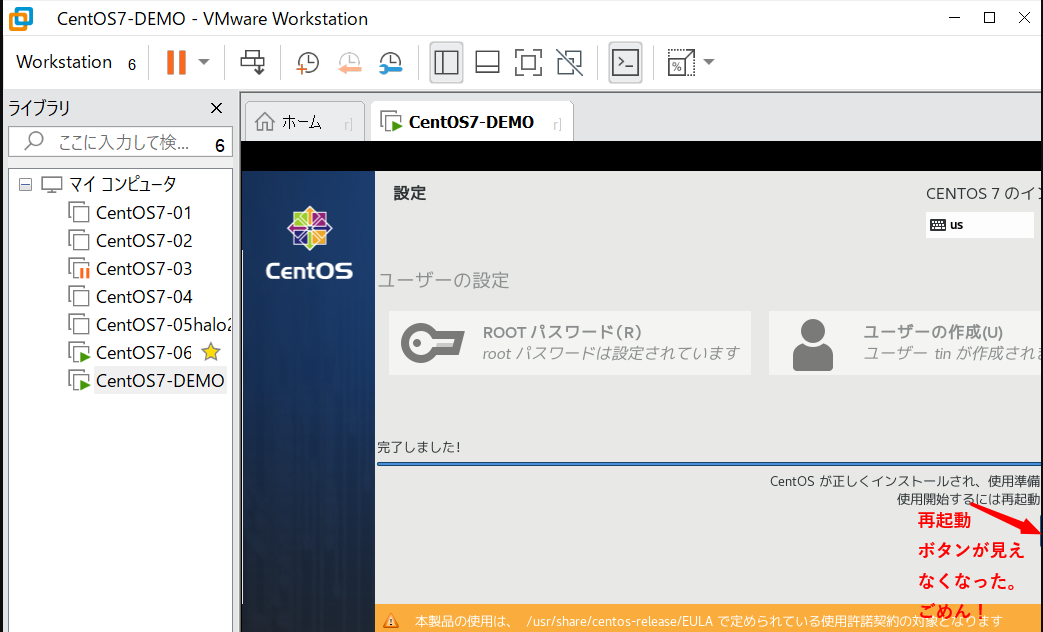Minimize the VMware Workstation window
Viewport: 1043px width, 632px height.
click(955, 18)
